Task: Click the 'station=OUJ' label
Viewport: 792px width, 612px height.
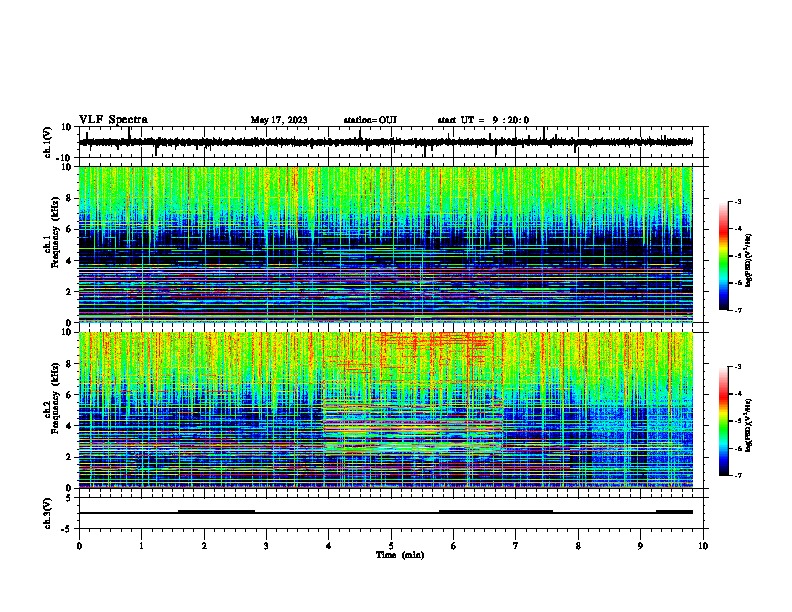Action: (370, 120)
